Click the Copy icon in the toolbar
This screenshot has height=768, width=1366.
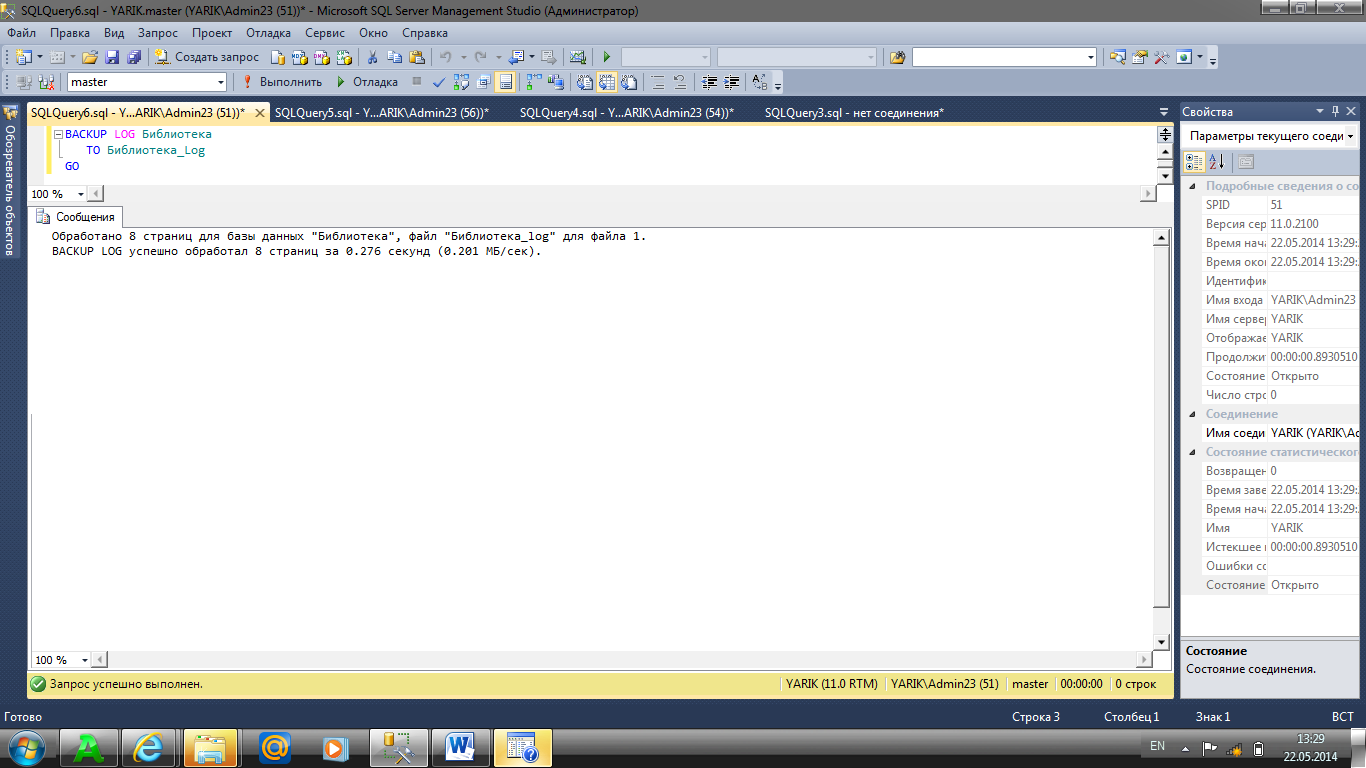click(395, 57)
